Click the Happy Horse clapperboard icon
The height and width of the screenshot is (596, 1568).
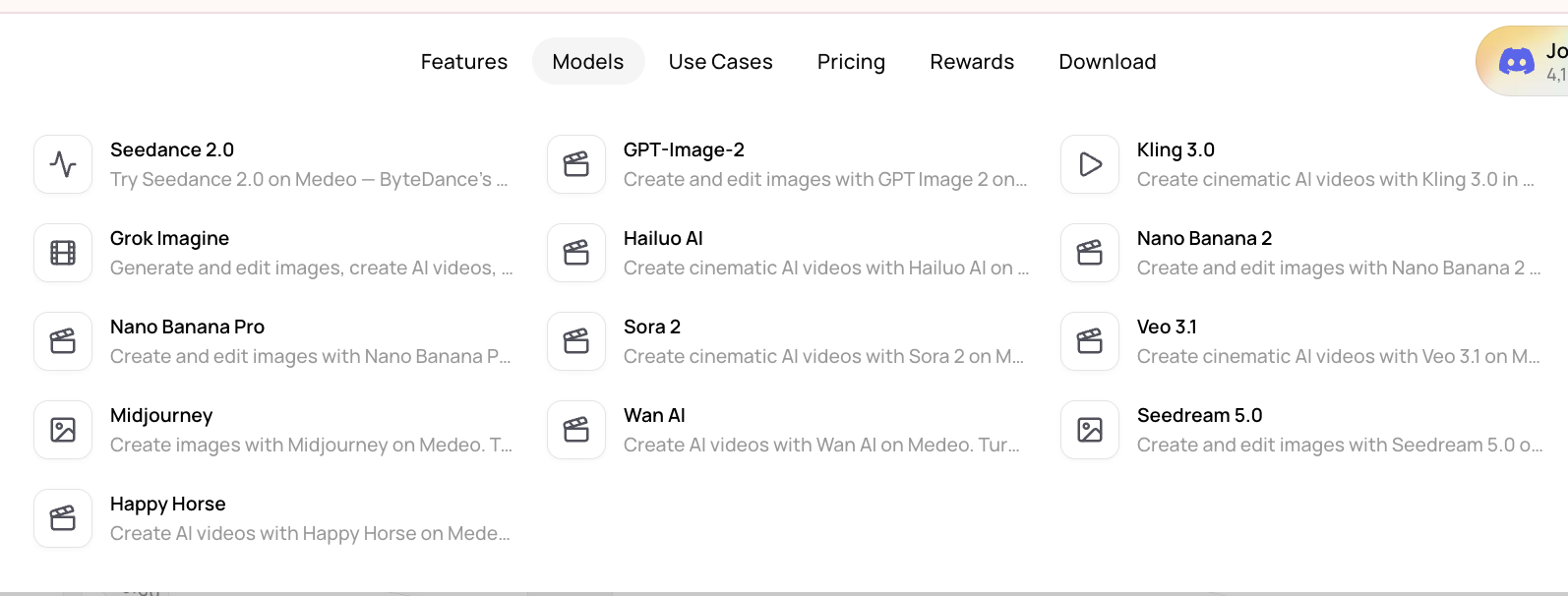[x=63, y=518]
